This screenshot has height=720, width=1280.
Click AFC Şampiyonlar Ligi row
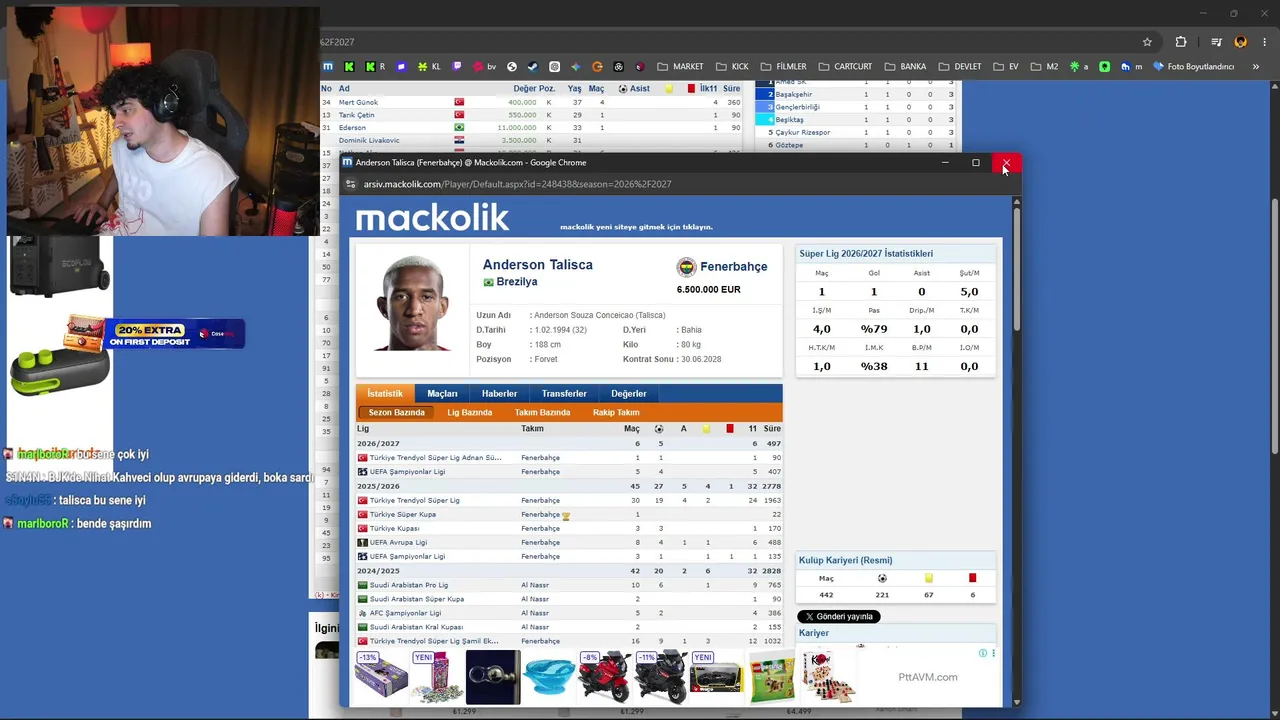569,613
